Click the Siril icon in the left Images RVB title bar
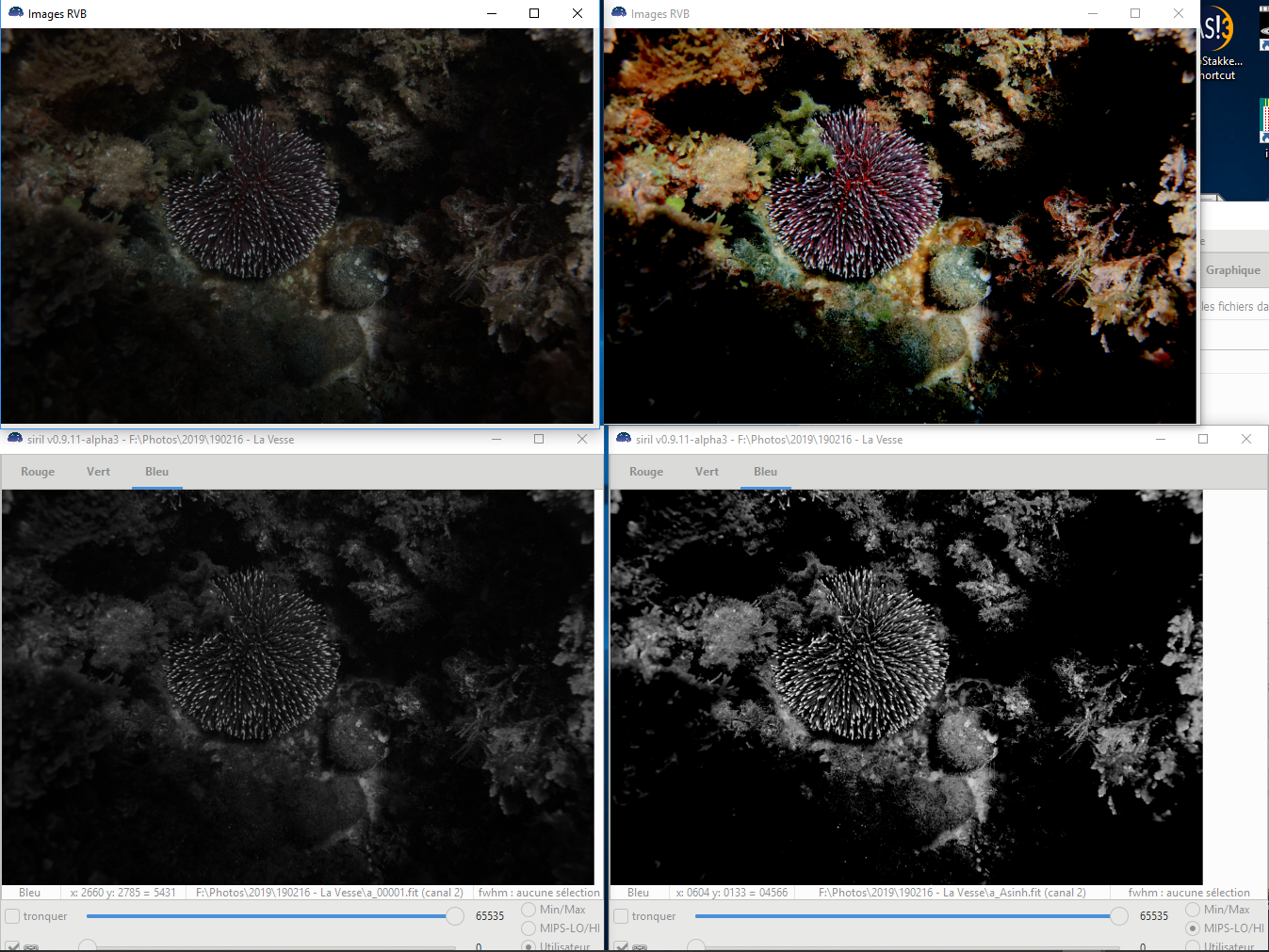Image resolution: width=1269 pixels, height=952 pixels. [x=15, y=12]
